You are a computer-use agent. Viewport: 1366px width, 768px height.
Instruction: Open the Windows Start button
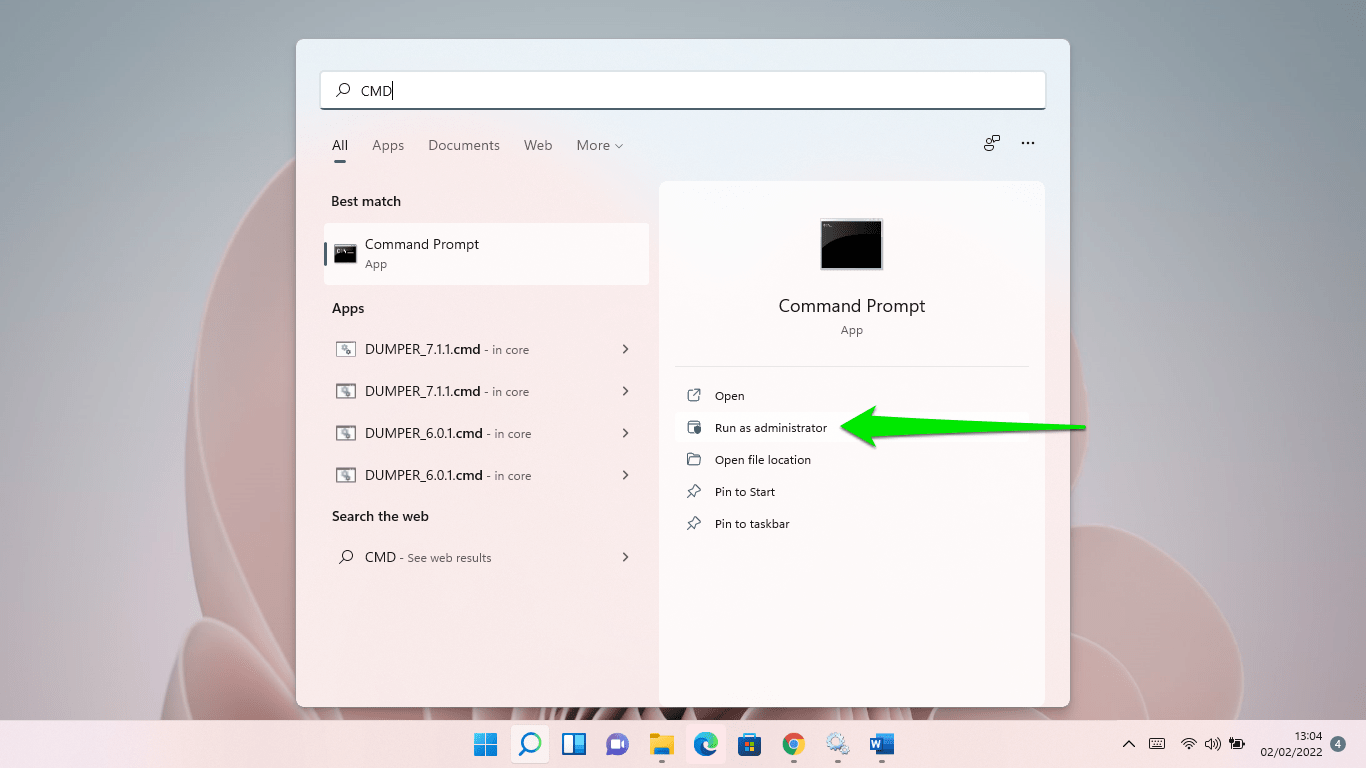click(485, 744)
